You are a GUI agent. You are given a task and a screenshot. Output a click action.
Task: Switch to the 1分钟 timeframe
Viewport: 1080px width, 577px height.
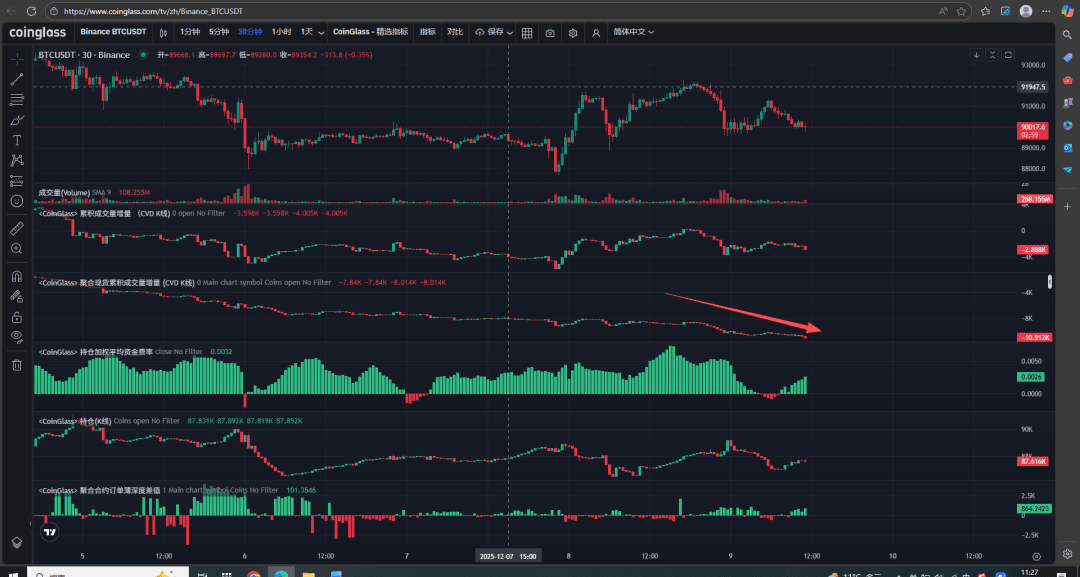(190, 32)
